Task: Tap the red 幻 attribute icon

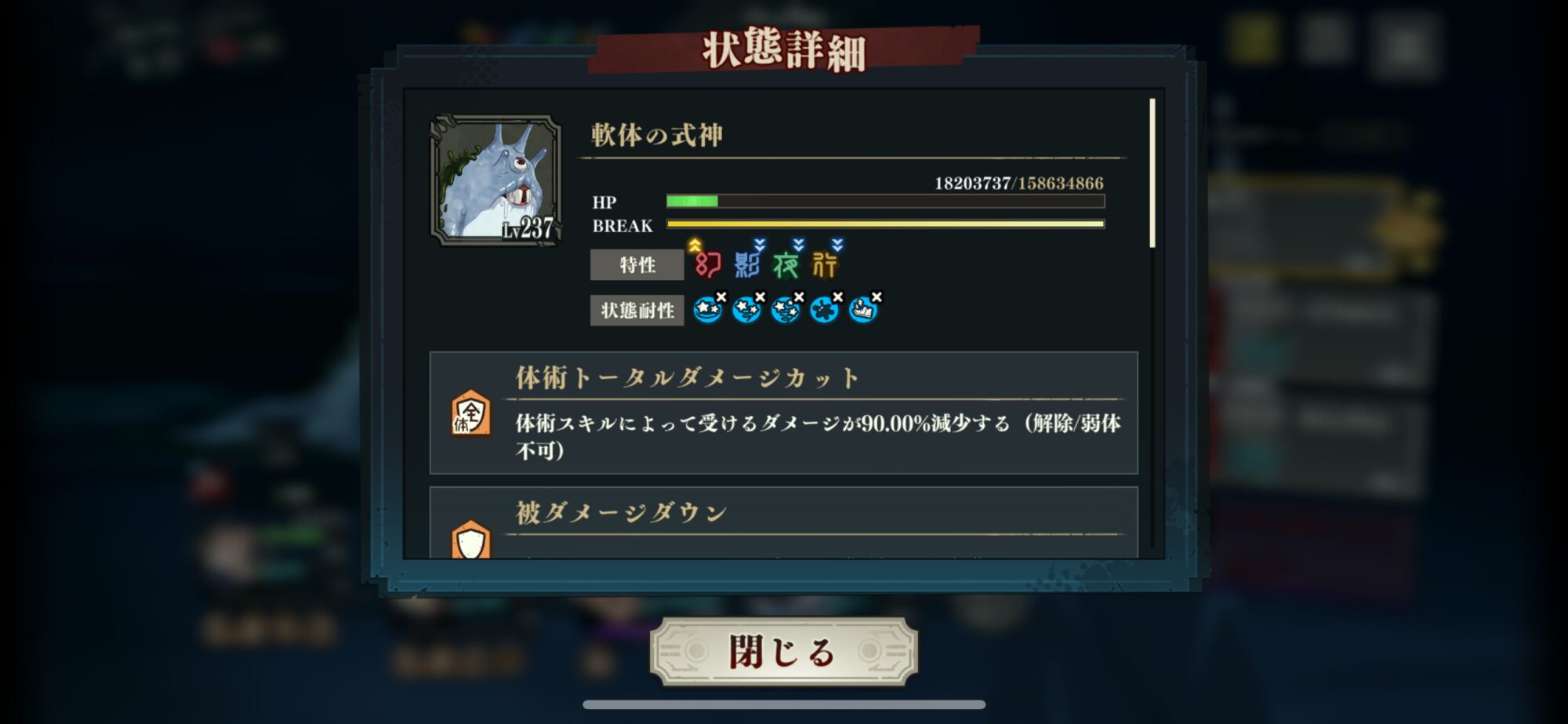Action: coord(706,264)
